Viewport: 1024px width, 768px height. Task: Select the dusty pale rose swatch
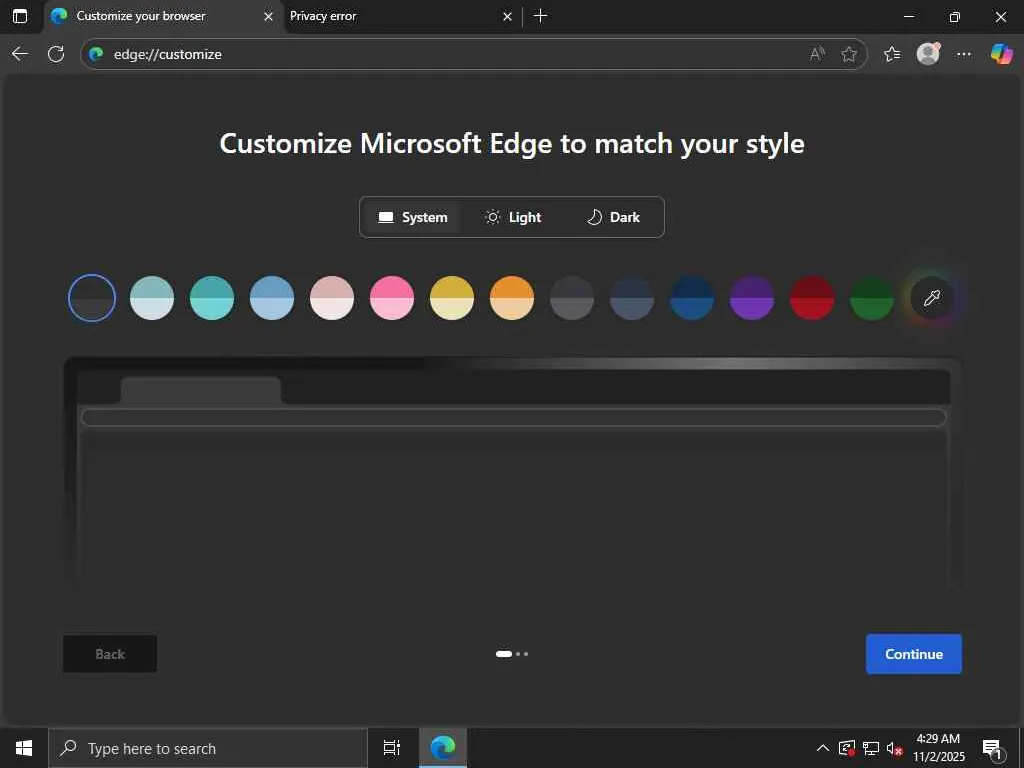point(332,298)
